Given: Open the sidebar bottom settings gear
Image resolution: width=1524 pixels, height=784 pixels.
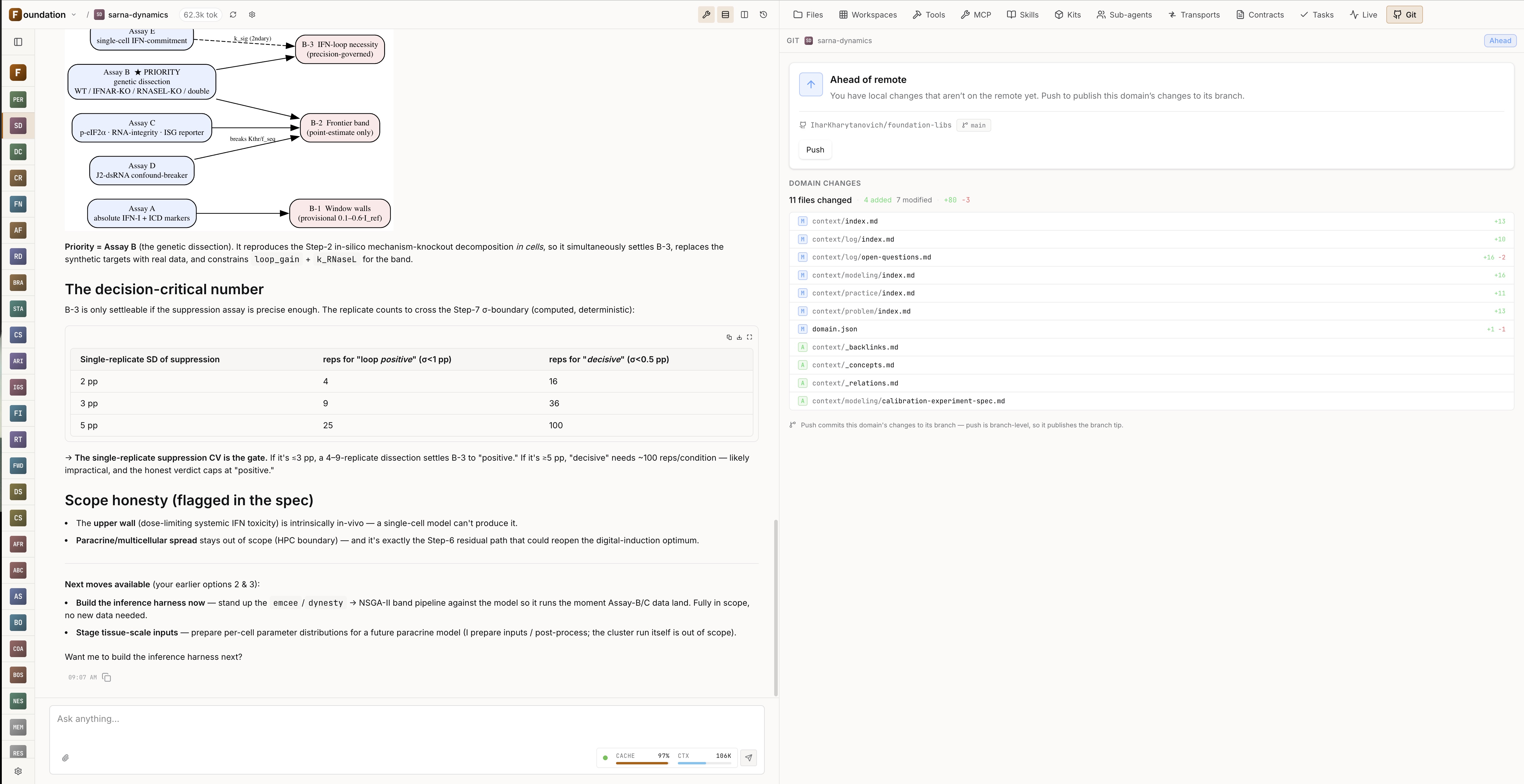Looking at the screenshot, I should click(x=18, y=772).
